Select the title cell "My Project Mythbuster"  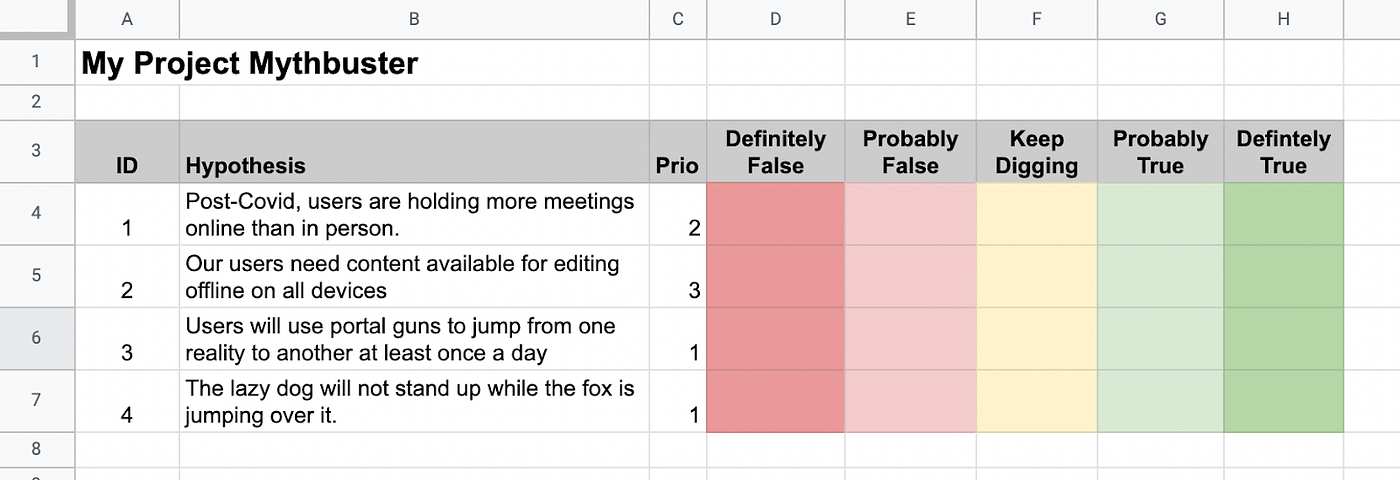coord(250,64)
